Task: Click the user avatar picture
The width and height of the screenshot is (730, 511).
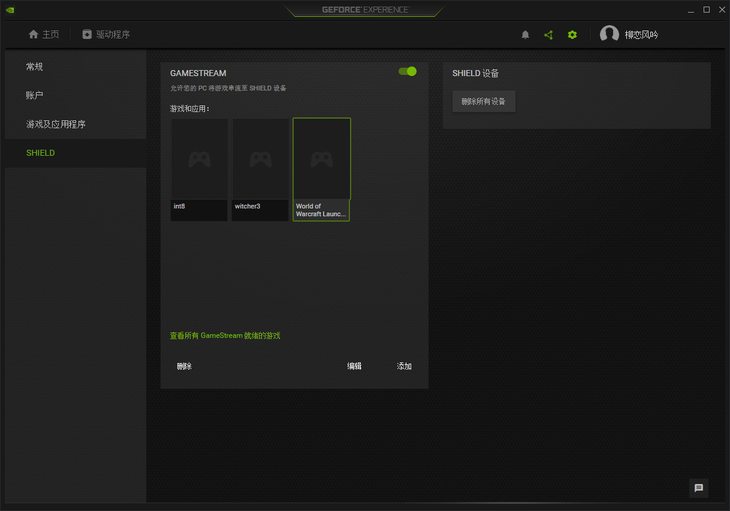Action: click(609, 34)
